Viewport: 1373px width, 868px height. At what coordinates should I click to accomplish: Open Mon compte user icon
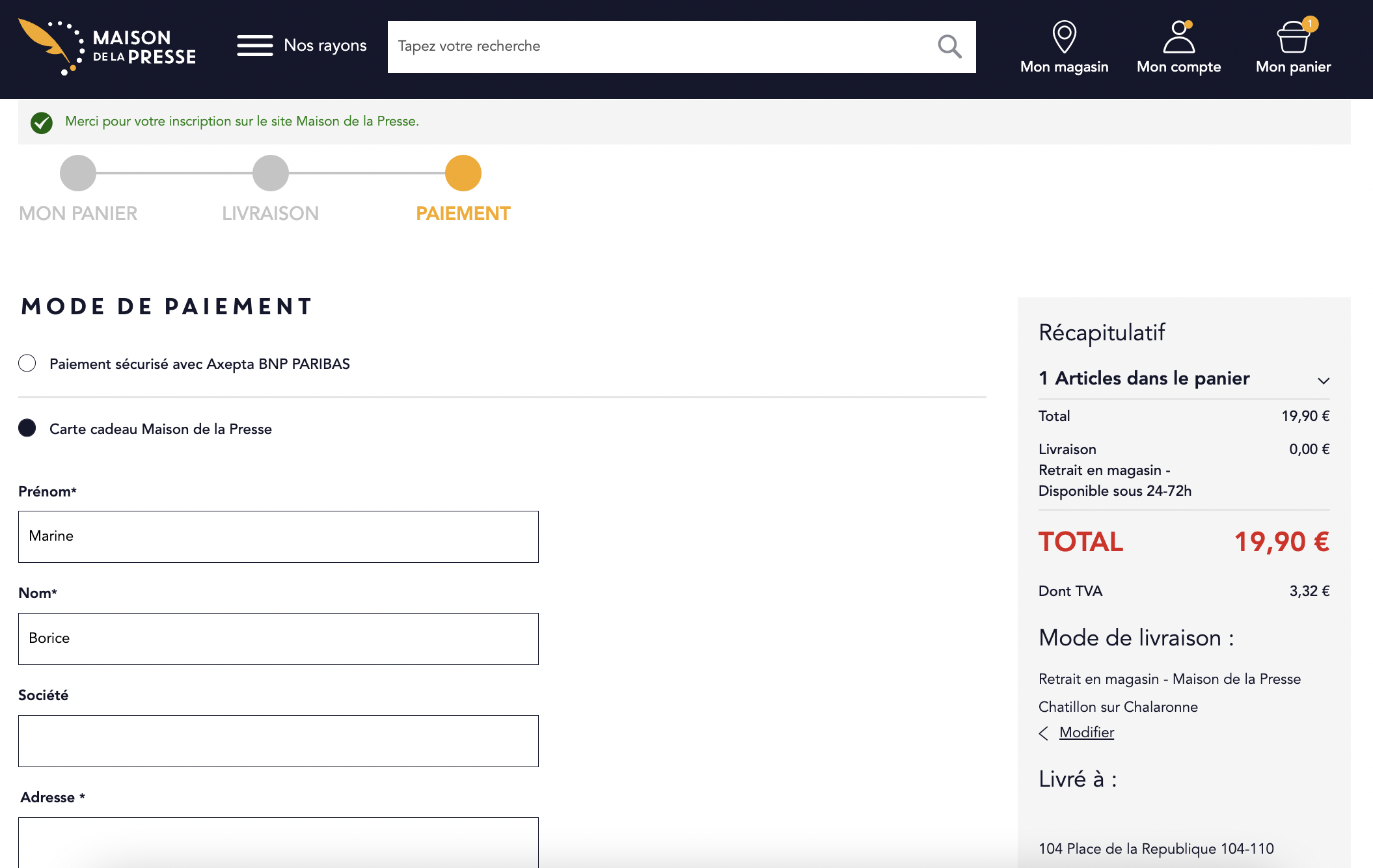pyautogui.click(x=1179, y=36)
